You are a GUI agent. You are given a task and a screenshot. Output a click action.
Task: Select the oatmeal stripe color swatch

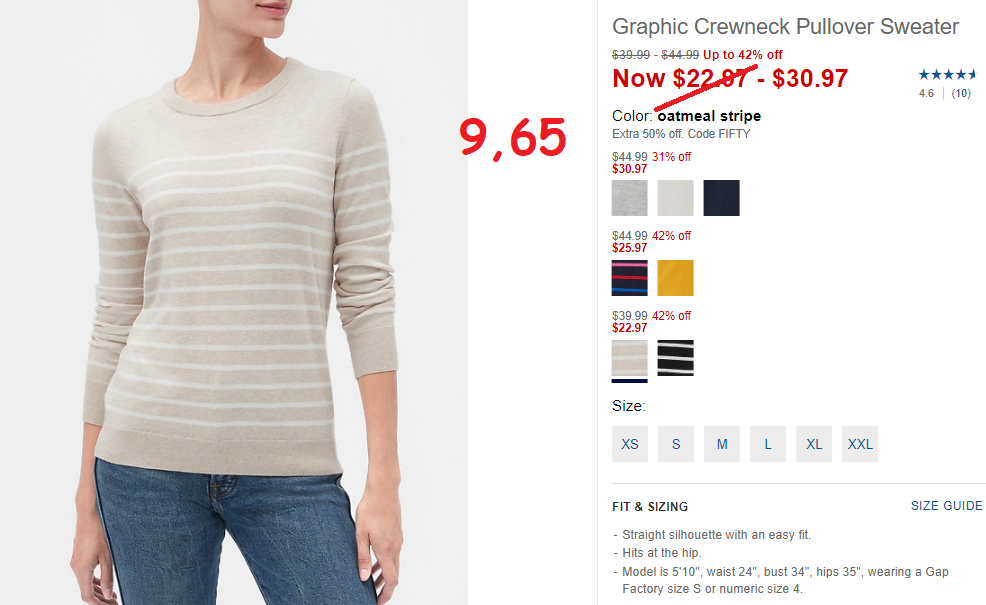pos(629,358)
